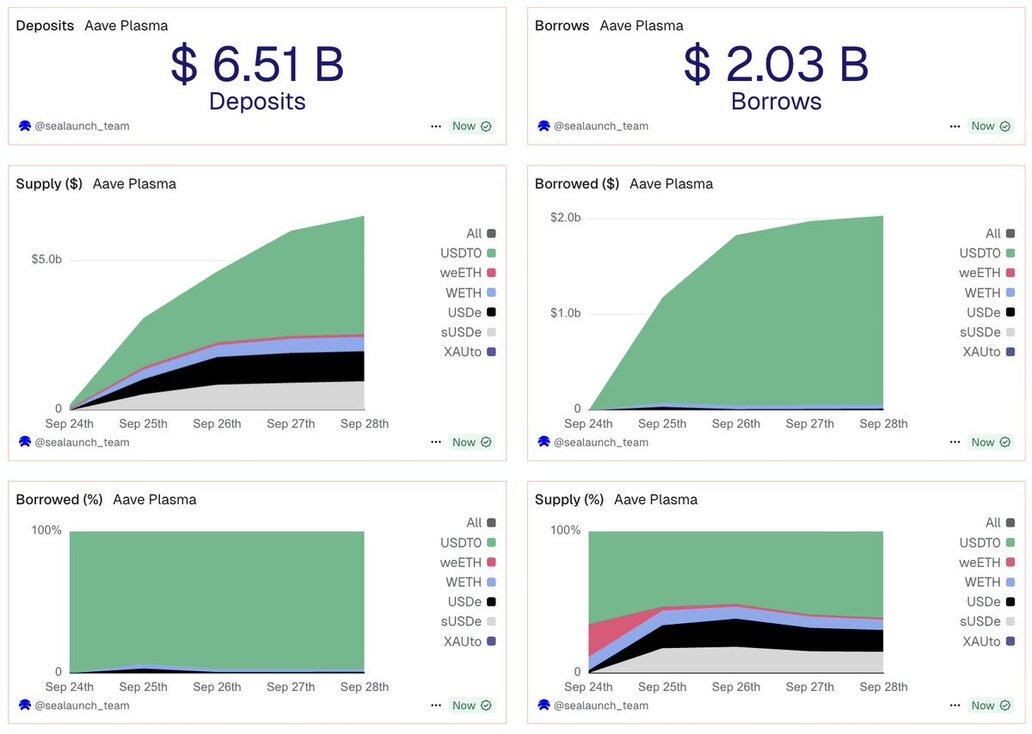Toggle the sUSDe series in the Borrowed (%) legend
Screen dimensions: 1032x734
(469, 621)
